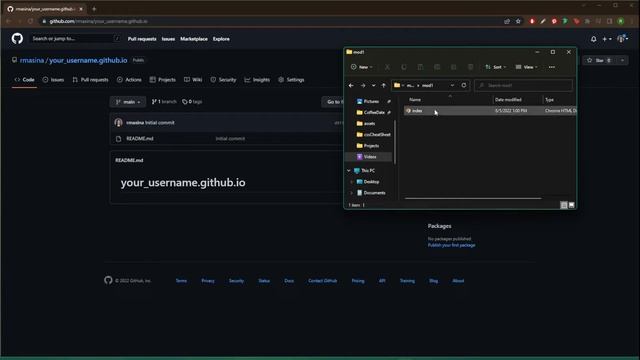View 0 tags link
The height and width of the screenshot is (360, 640).
(192, 102)
